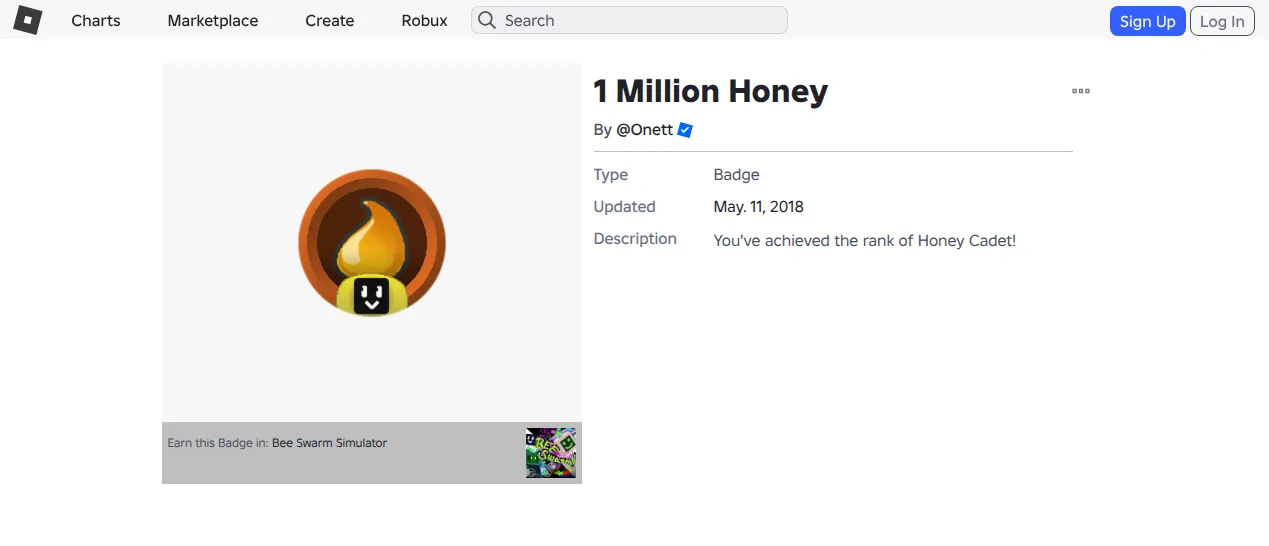This screenshot has height=546, width=1269.
Task: Open the Bee Swarm Simulator link
Action: coord(329,443)
